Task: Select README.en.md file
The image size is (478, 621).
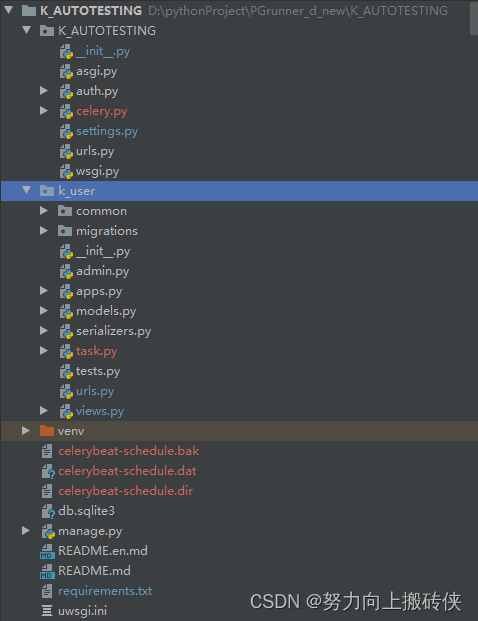Action: [103, 551]
